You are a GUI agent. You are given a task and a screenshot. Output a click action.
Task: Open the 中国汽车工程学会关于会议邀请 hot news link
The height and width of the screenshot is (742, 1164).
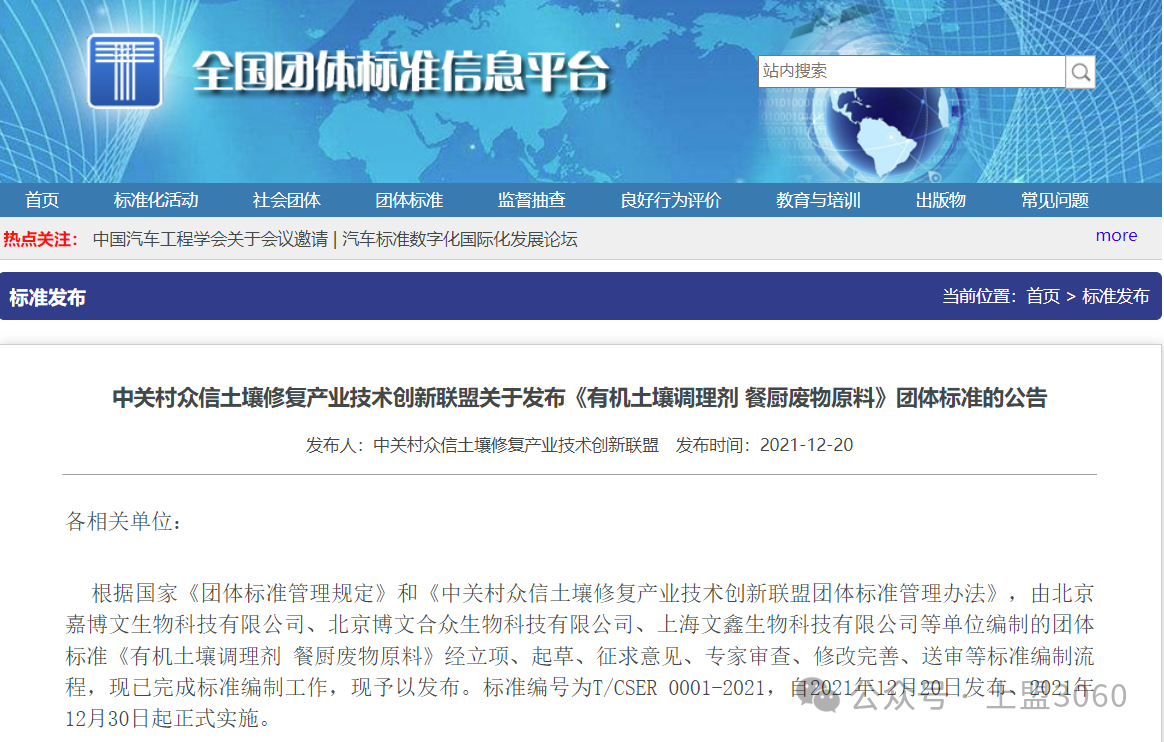(x=335, y=239)
